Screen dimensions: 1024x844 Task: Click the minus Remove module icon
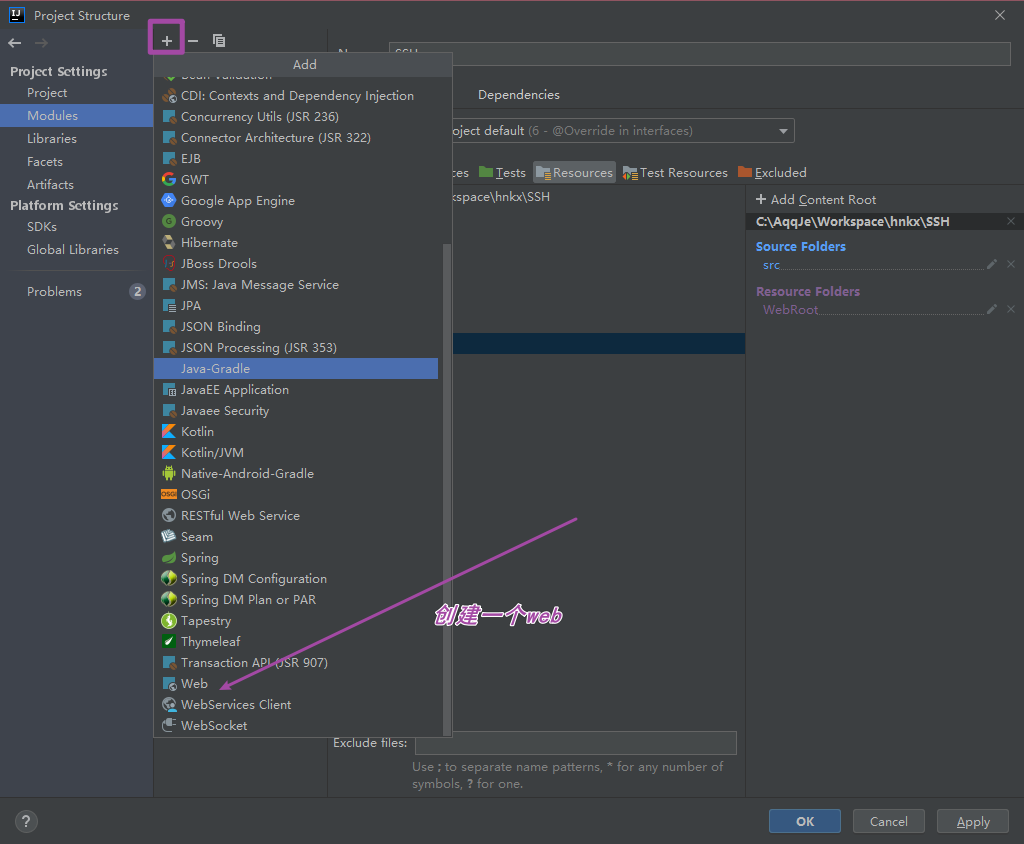pyautogui.click(x=193, y=41)
